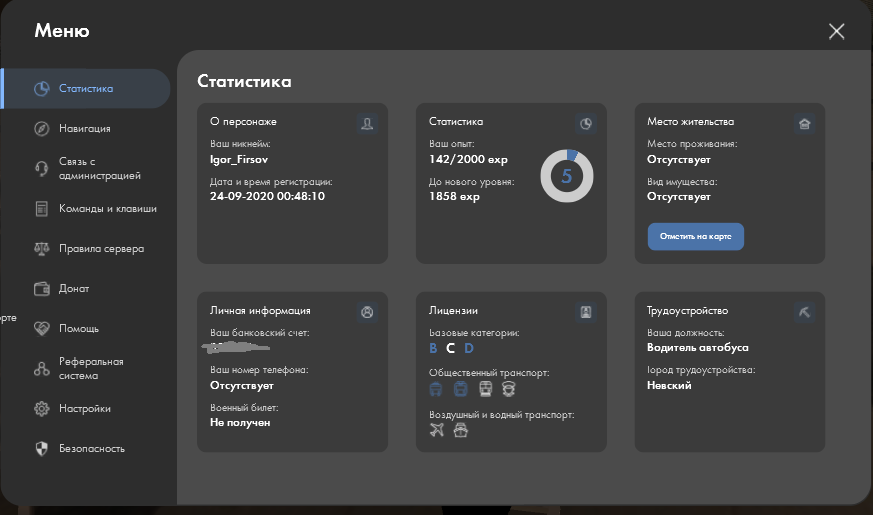Select license category C

pyautogui.click(x=451, y=348)
